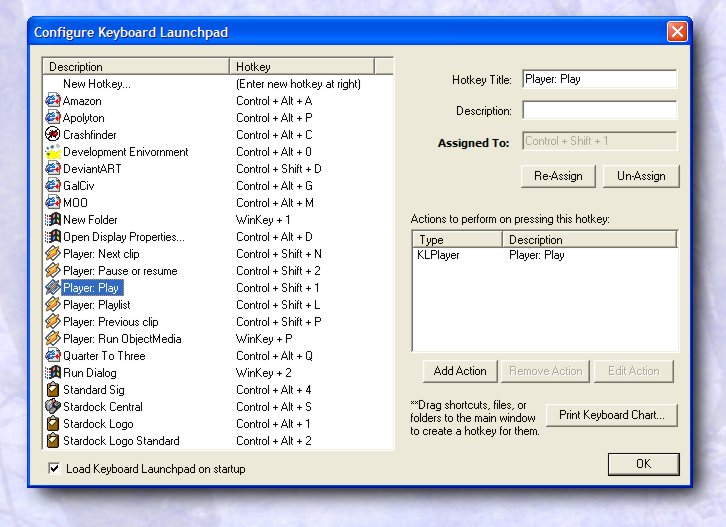Click the Add Action button
The height and width of the screenshot is (527, 726).
tap(460, 371)
